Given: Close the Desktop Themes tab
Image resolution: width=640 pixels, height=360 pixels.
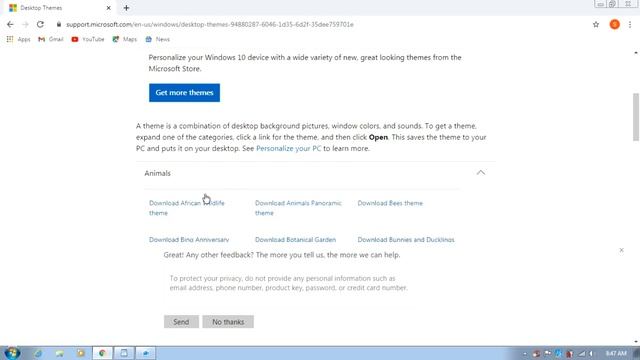Looking at the screenshot, I should click(x=109, y=8).
